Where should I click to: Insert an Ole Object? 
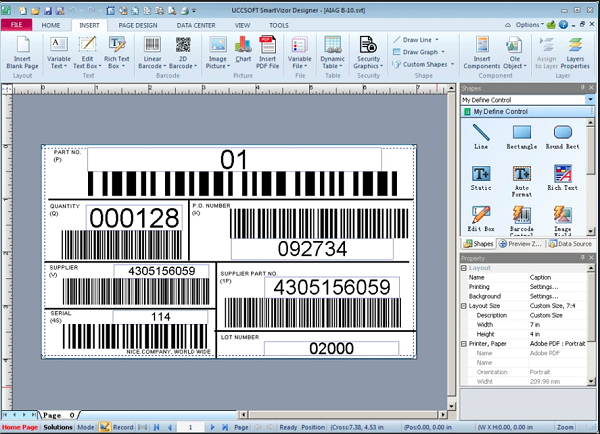coord(515,53)
